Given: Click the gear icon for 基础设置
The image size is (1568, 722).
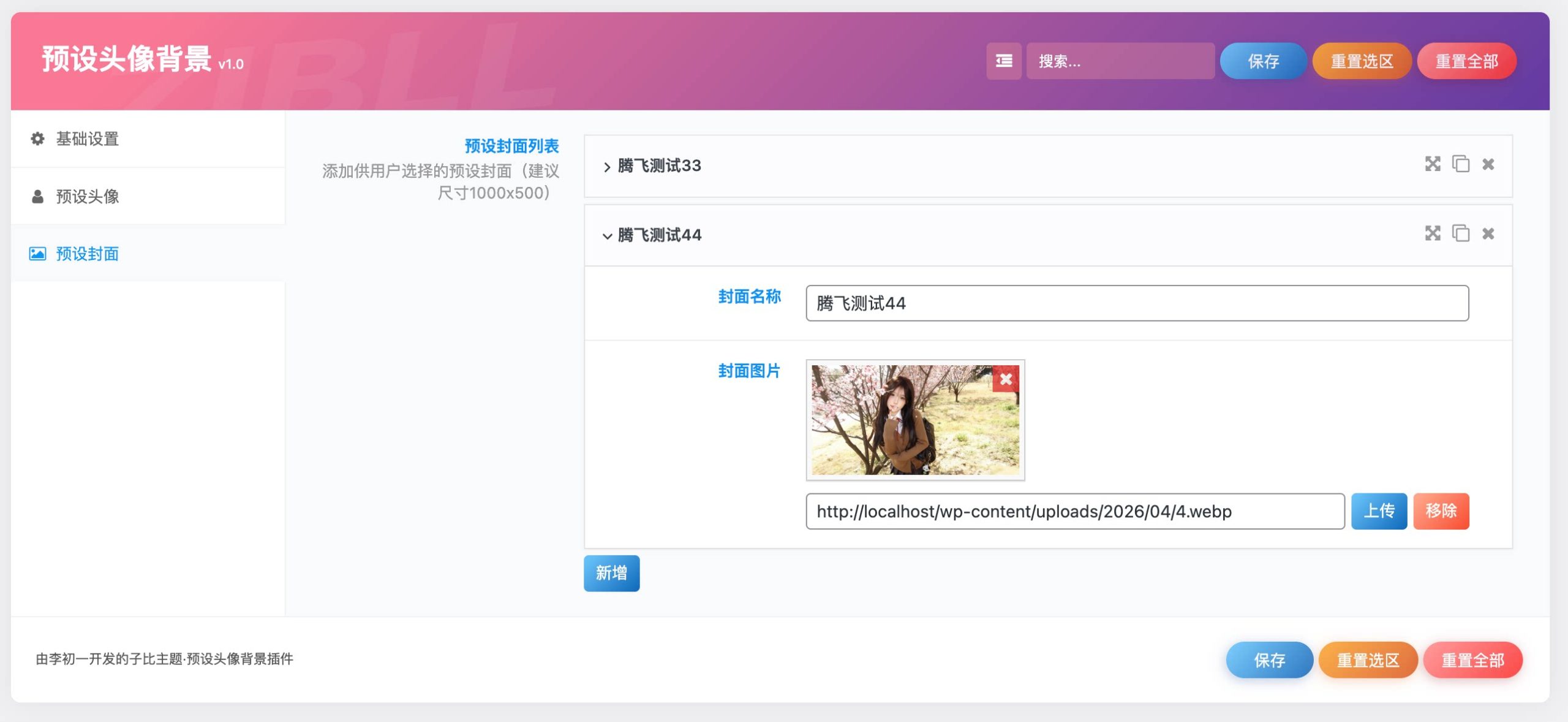Looking at the screenshot, I should pyautogui.click(x=37, y=139).
